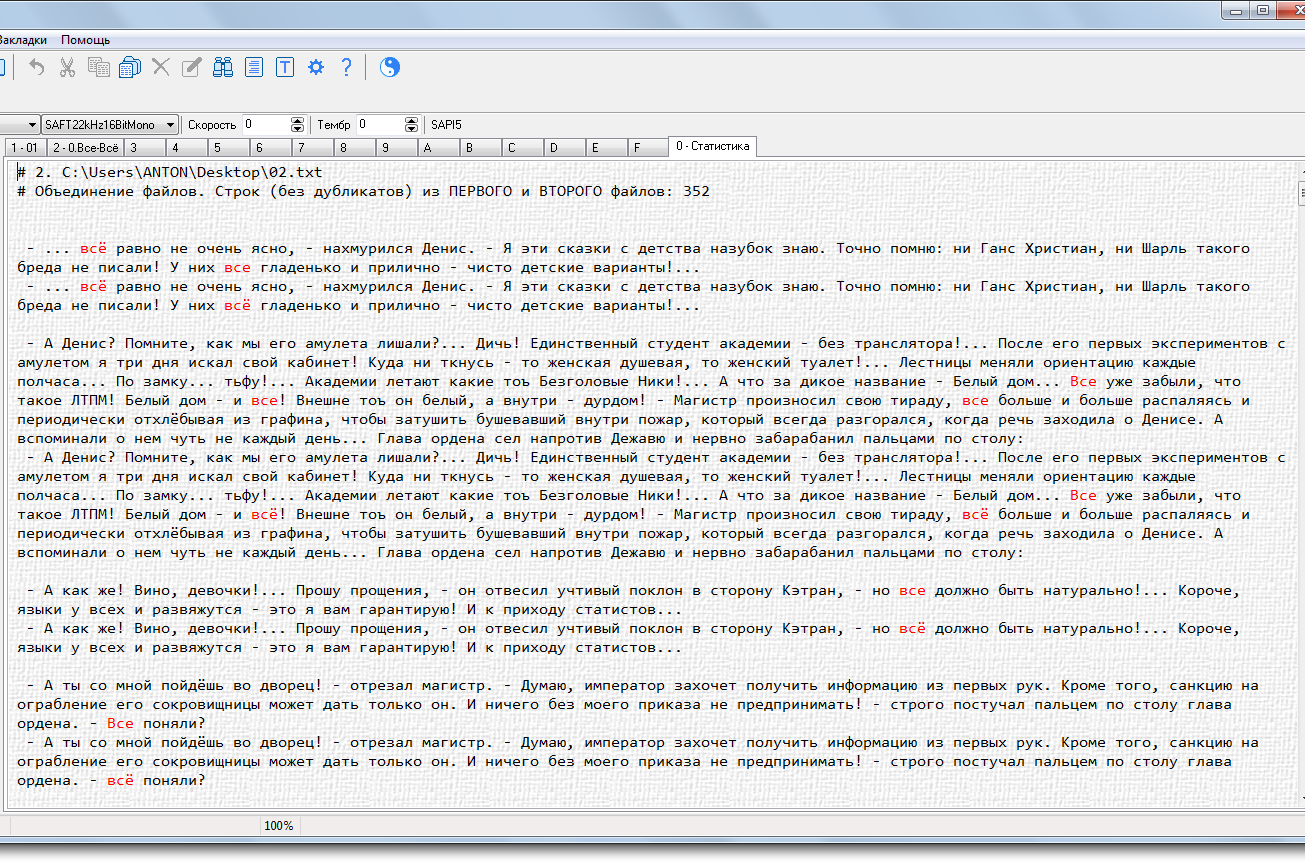This screenshot has width=1305, height=863.
Task: Adjust the Тембр spinner arrows
Action: coord(411,125)
